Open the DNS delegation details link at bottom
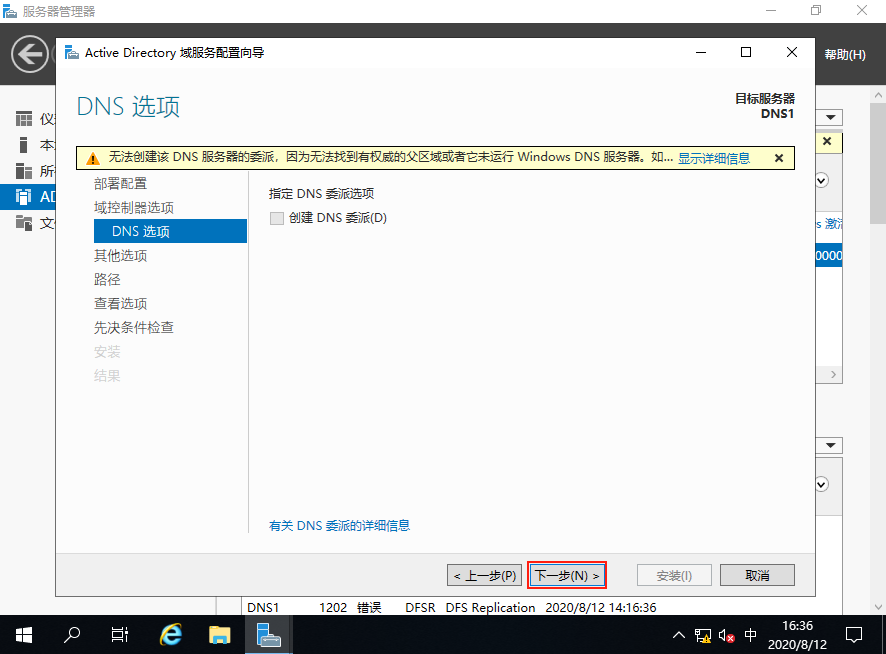This screenshot has width=886, height=654. tap(340, 526)
